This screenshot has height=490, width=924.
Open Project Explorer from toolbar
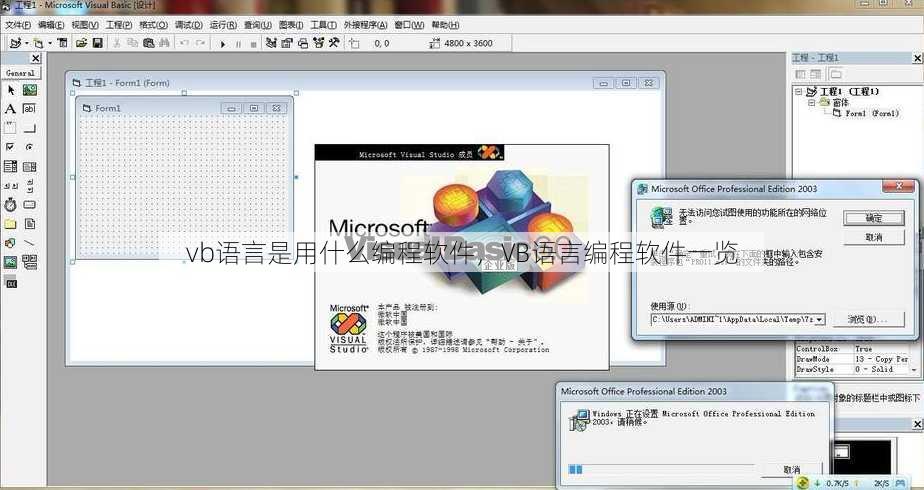tap(271, 43)
